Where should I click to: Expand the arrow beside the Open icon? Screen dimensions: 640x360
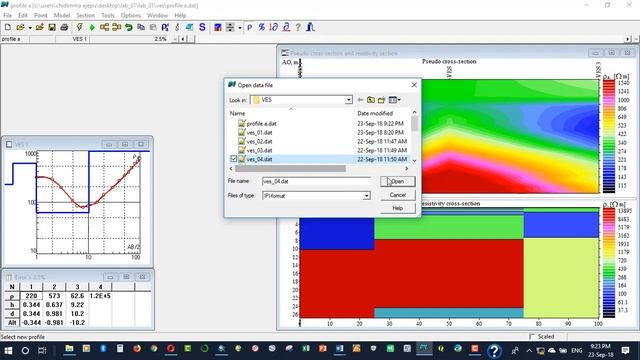pyautogui.click(x=30, y=28)
